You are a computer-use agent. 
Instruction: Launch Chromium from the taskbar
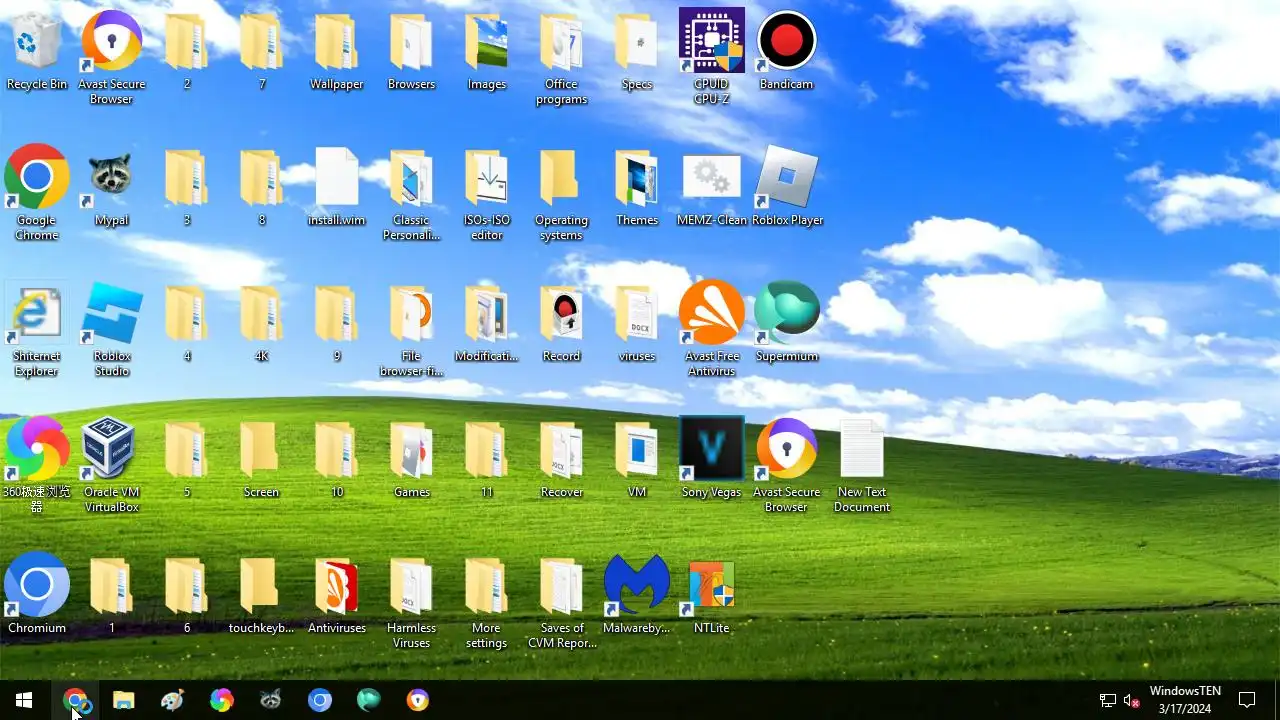[320, 700]
